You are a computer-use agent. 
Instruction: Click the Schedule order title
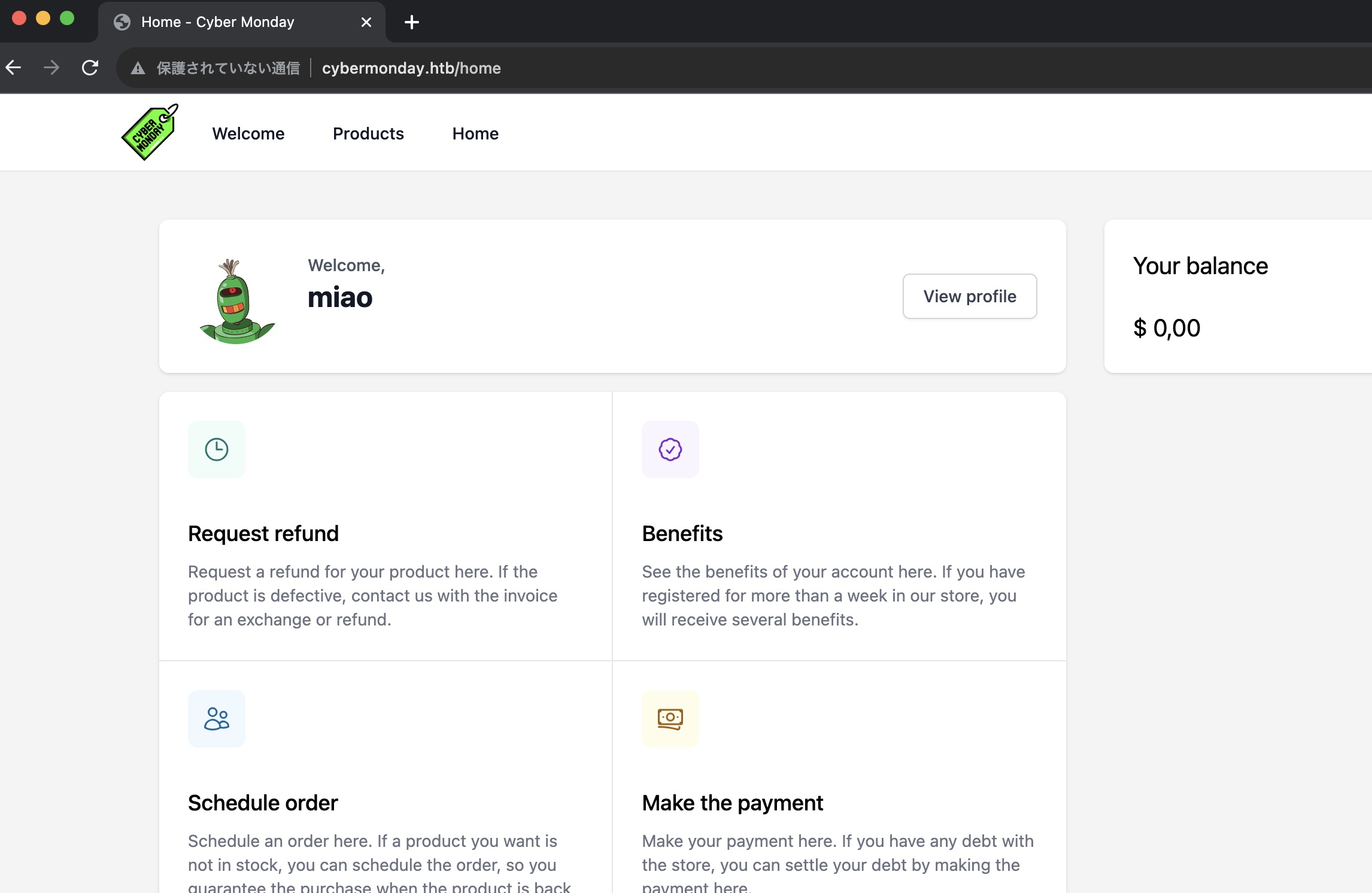click(x=263, y=803)
